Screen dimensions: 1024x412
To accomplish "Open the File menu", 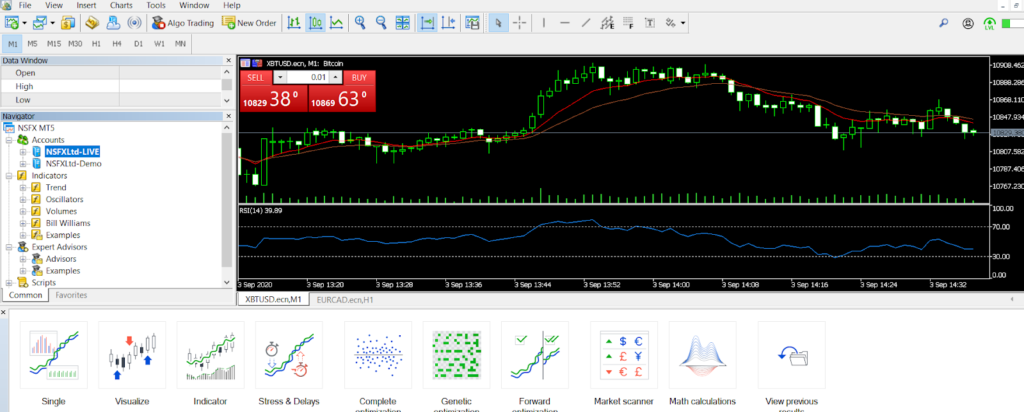I will [25, 5].
